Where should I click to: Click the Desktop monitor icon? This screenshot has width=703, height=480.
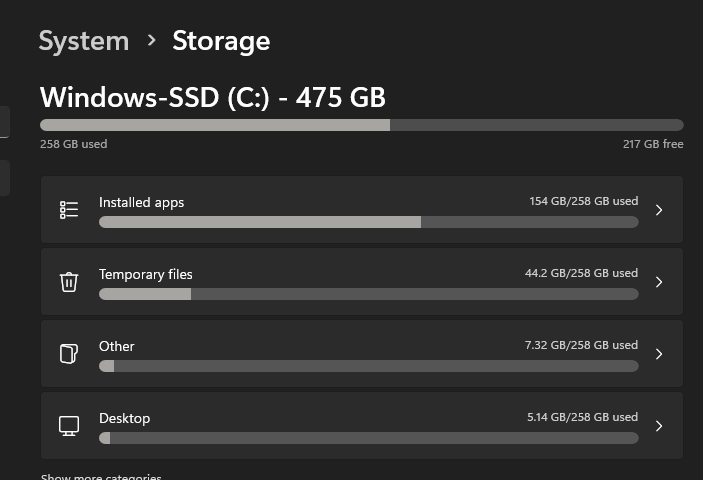coord(69,426)
